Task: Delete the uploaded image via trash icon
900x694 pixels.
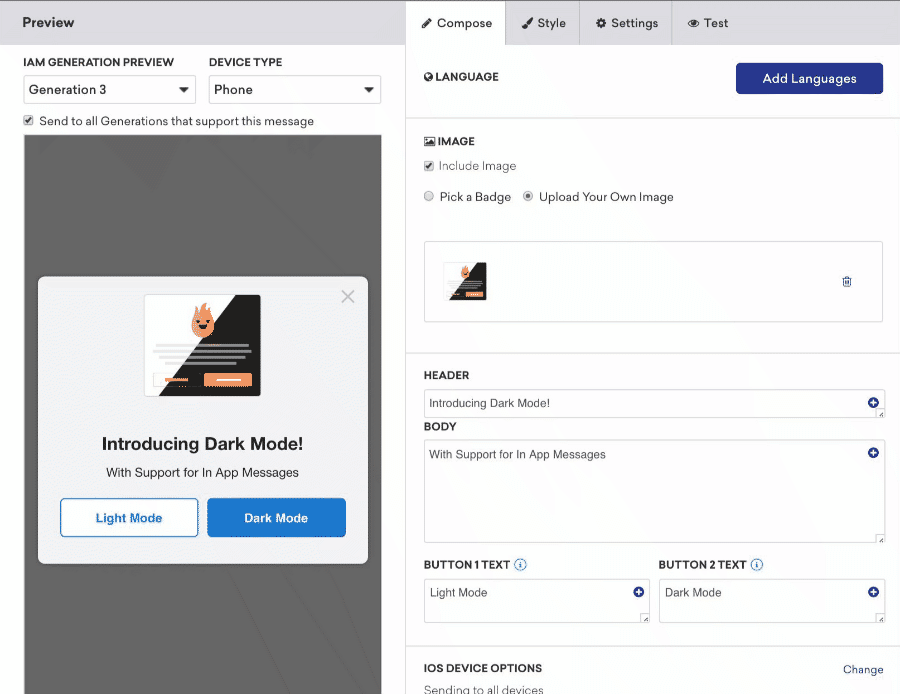Action: click(847, 281)
